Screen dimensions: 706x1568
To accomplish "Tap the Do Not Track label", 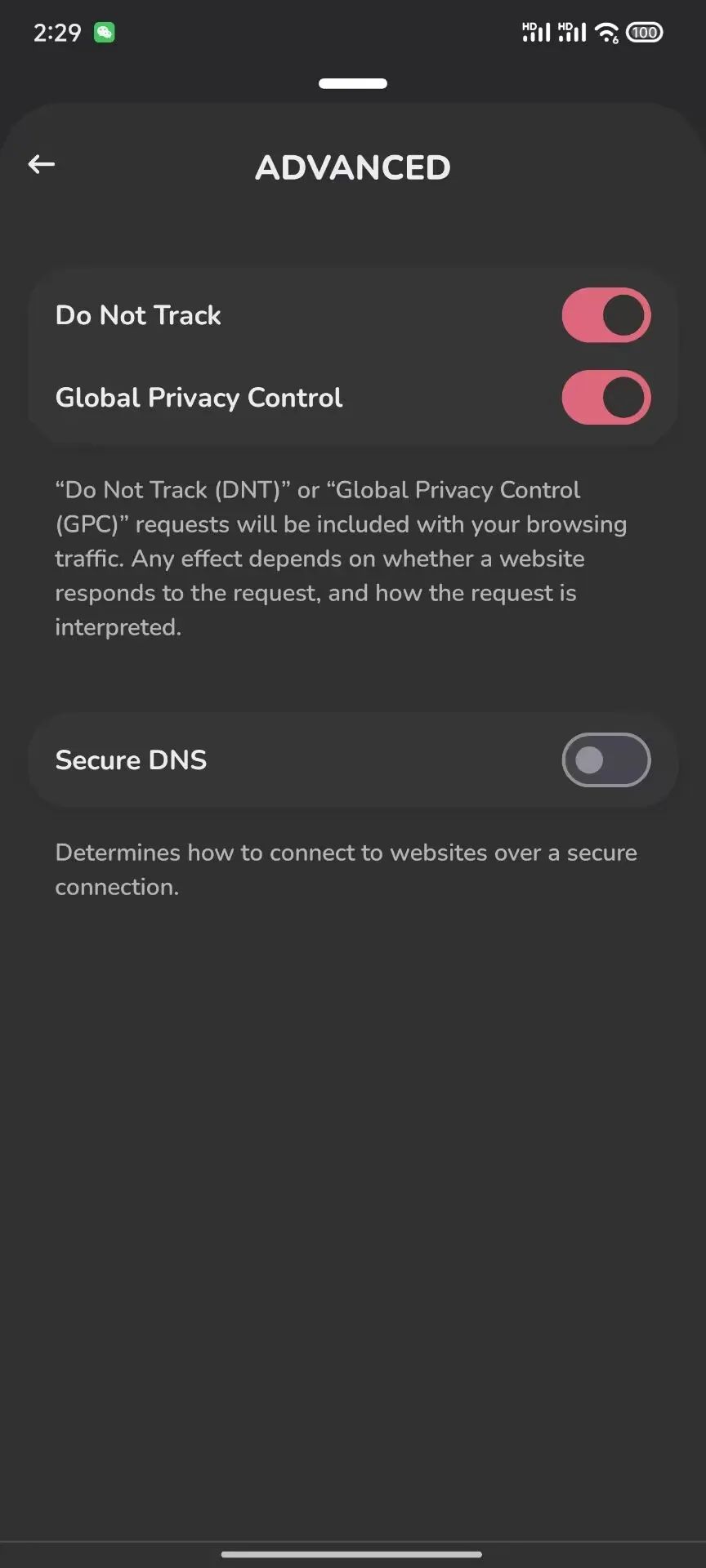I will click(x=138, y=315).
